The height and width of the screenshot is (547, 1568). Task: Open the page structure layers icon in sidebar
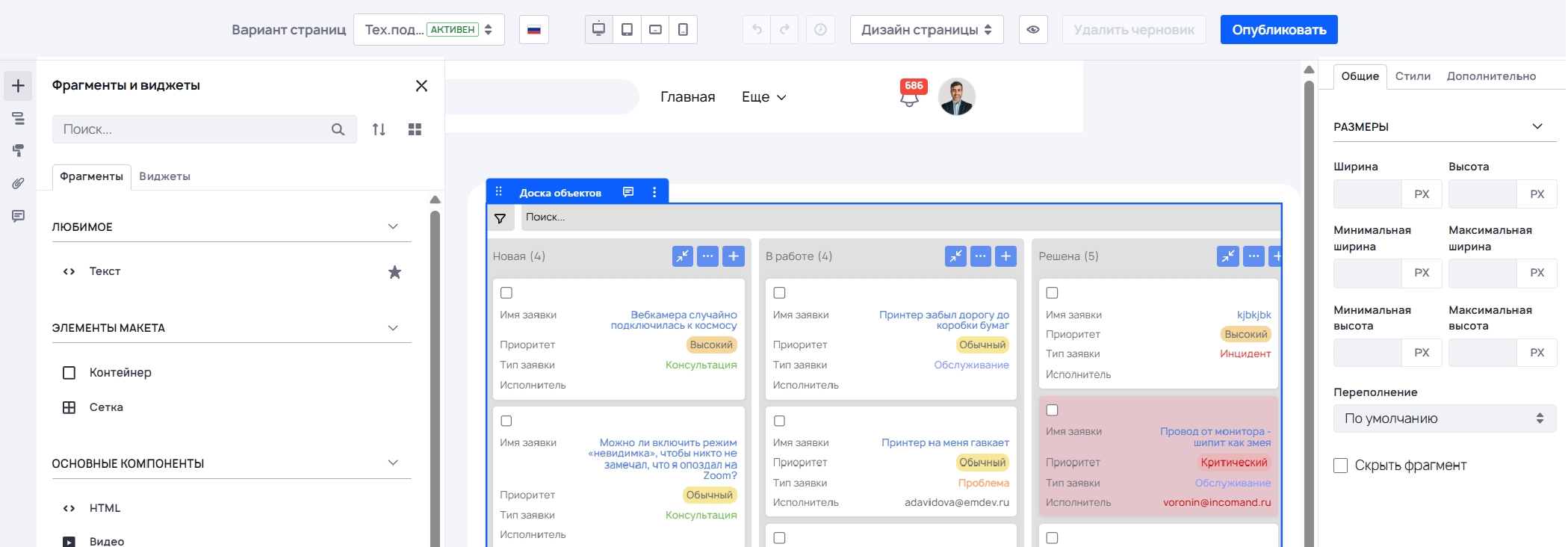coord(18,118)
